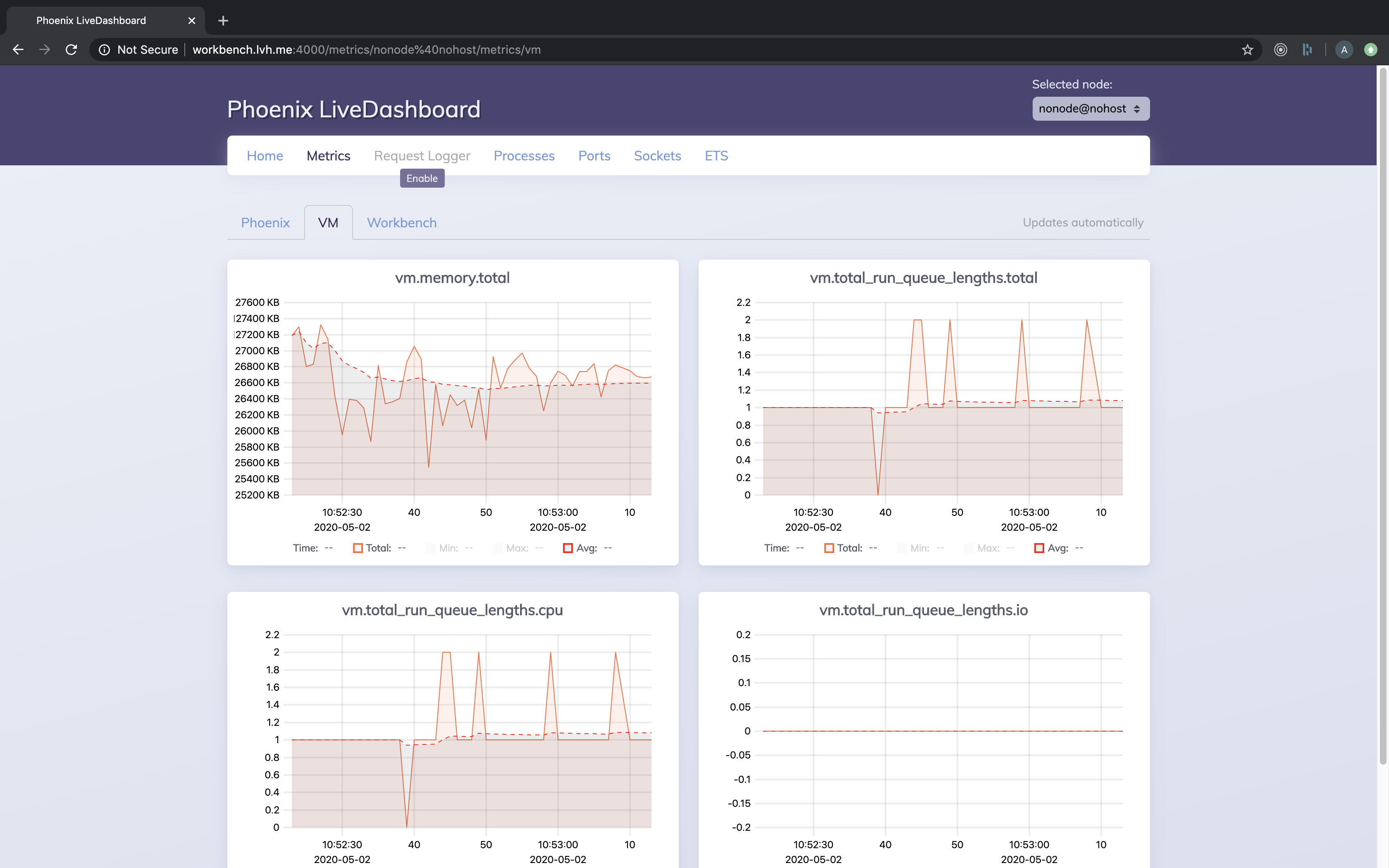Click the browser back arrow

pos(18,50)
